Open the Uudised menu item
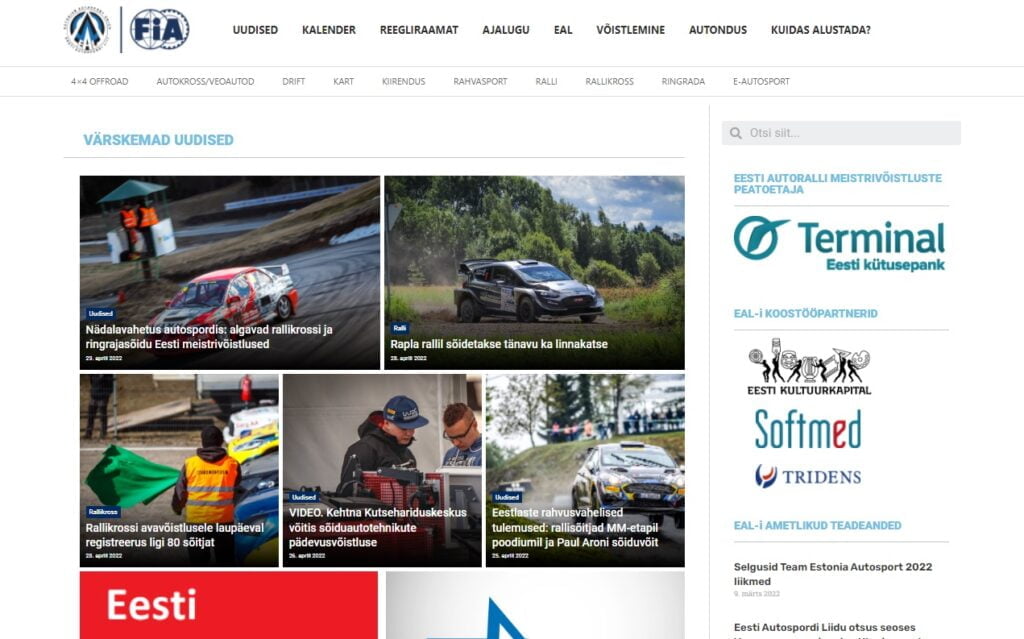Image resolution: width=1024 pixels, height=639 pixels. coord(255,30)
